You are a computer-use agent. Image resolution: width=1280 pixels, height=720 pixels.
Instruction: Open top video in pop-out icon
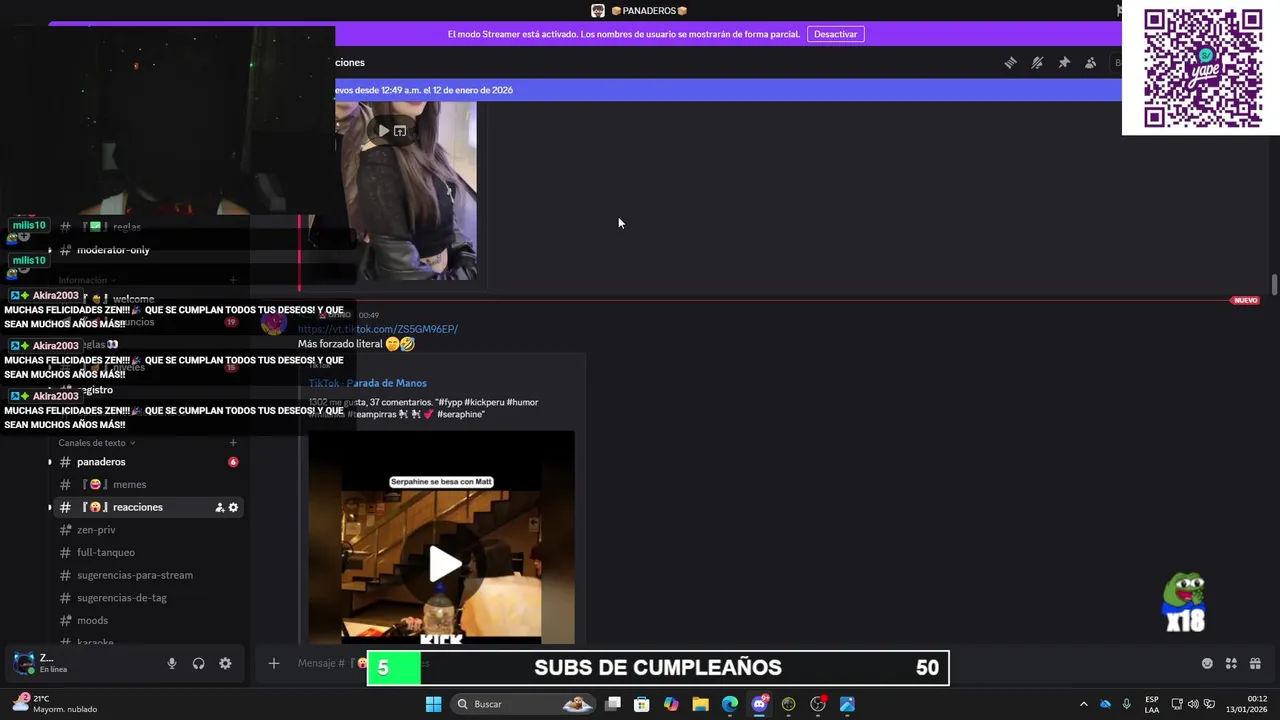(400, 131)
